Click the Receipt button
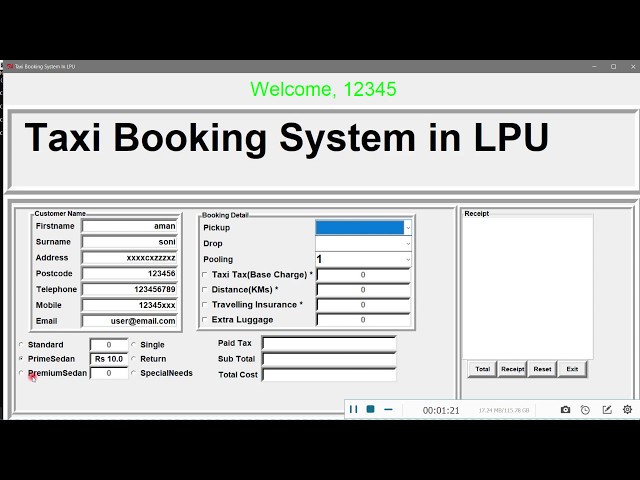Viewport: 640px width, 480px height. tap(512, 369)
